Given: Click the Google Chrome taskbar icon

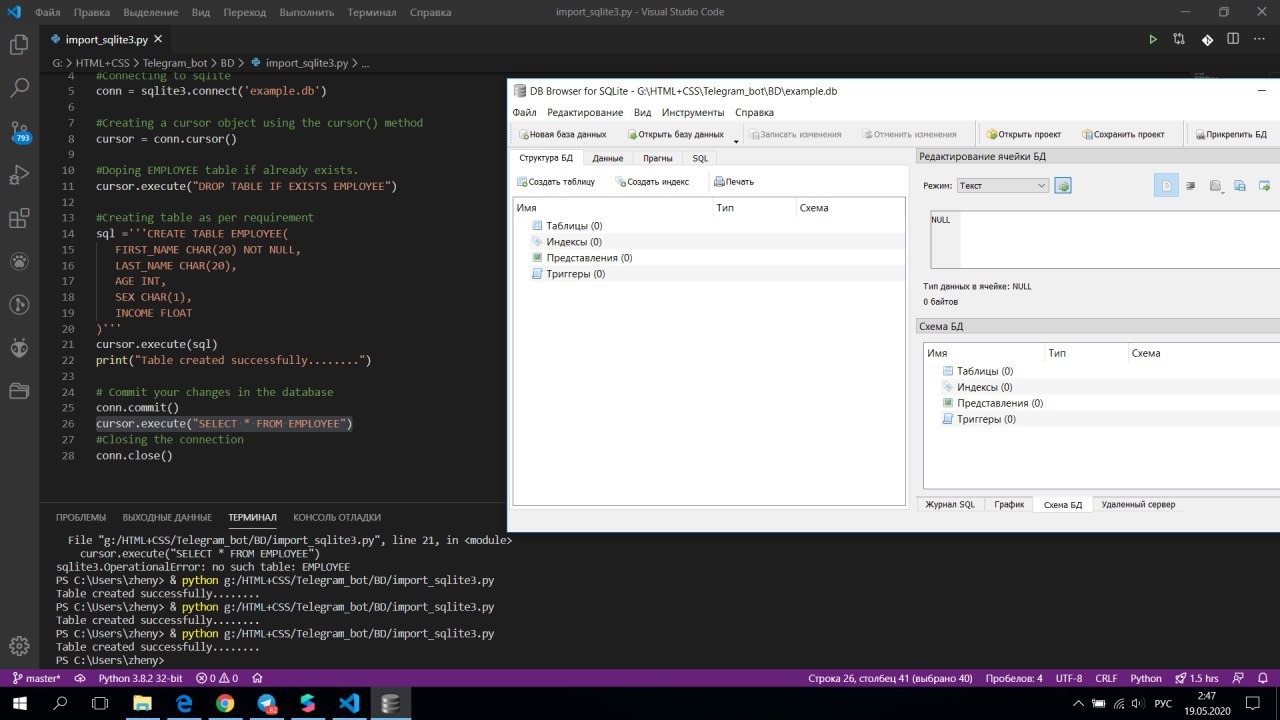Looking at the screenshot, I should click(x=226, y=704).
